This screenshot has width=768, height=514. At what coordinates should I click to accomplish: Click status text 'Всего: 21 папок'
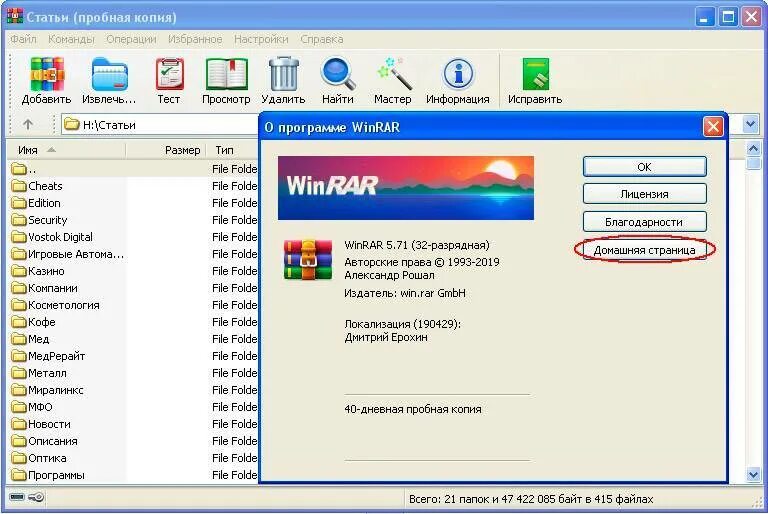point(449,499)
